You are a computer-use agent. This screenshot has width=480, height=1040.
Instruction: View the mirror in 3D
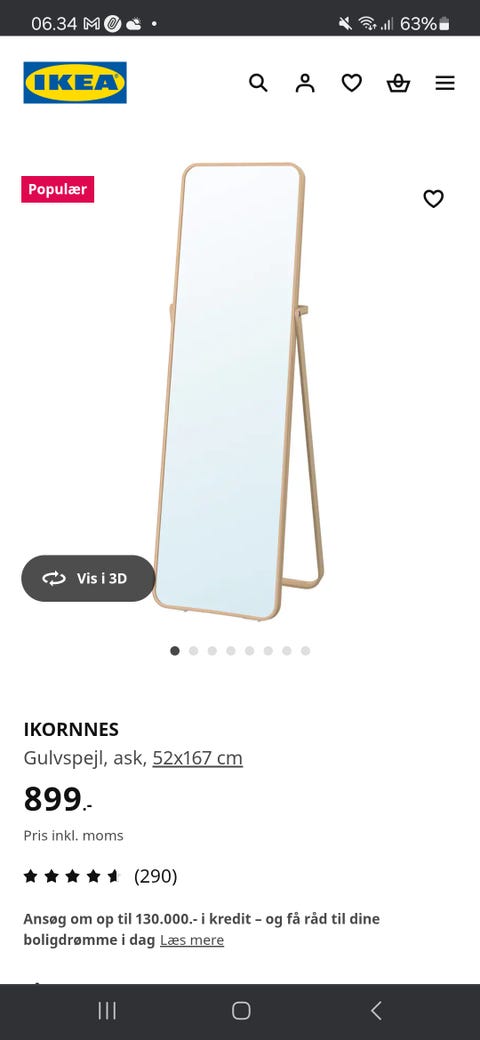tap(88, 578)
